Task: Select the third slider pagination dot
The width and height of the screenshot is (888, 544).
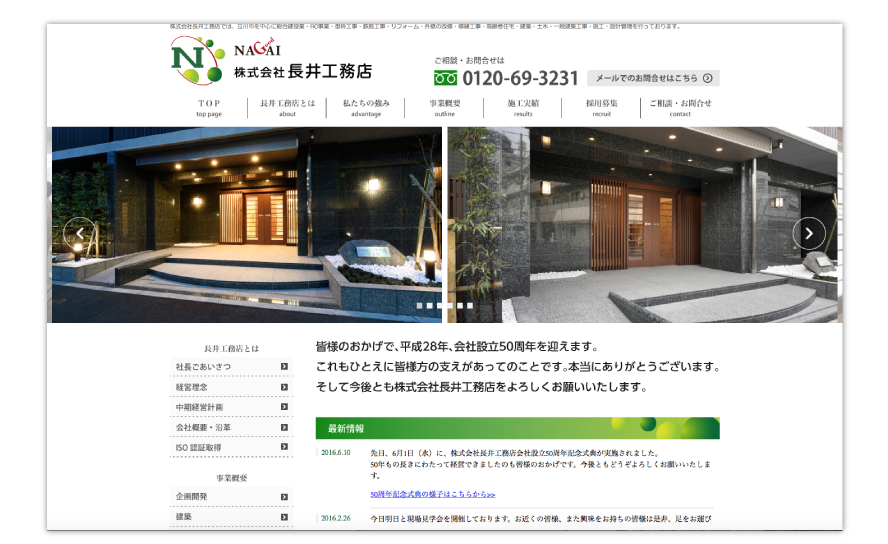Action: click(x=440, y=306)
